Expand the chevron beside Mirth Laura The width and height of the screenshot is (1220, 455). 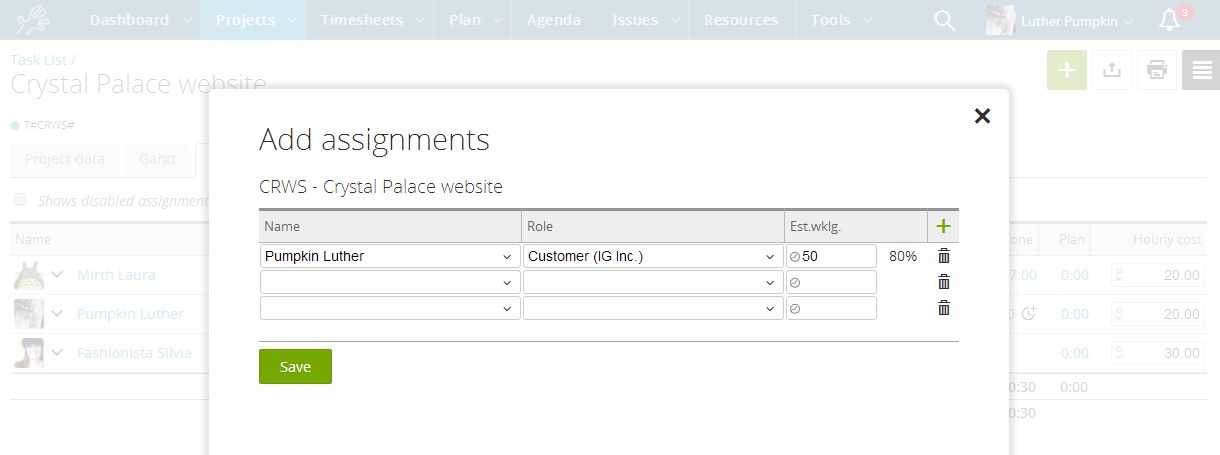point(57,275)
